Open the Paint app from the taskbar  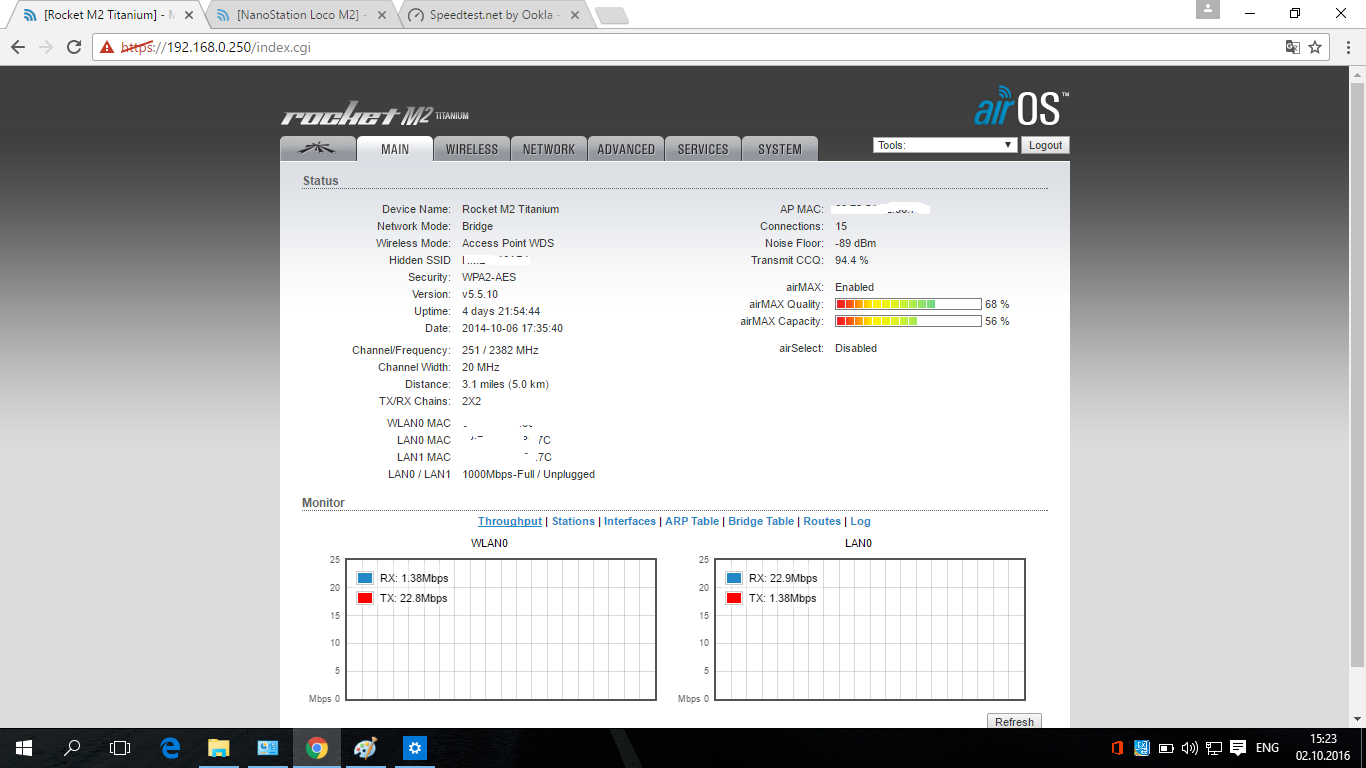click(367, 748)
